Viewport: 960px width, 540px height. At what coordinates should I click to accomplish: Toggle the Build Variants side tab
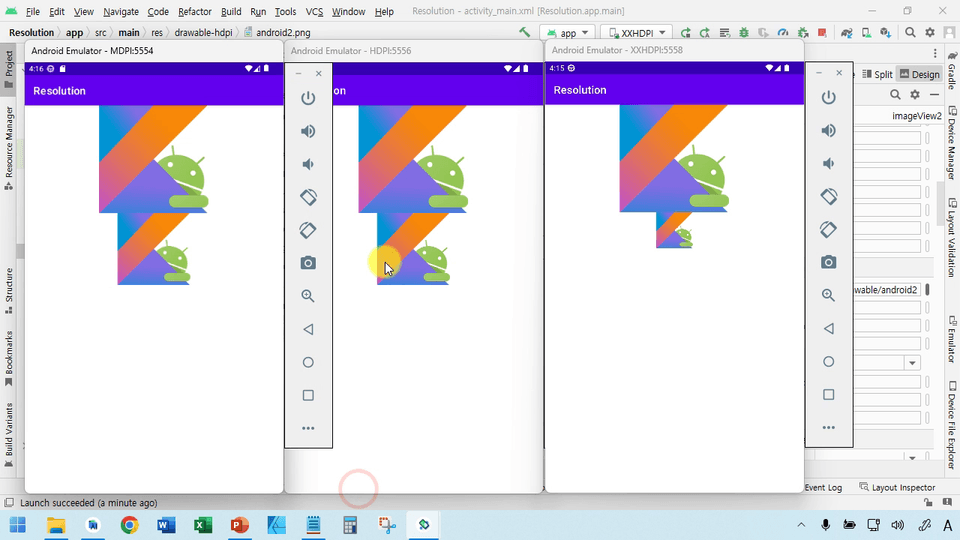[x=9, y=435]
